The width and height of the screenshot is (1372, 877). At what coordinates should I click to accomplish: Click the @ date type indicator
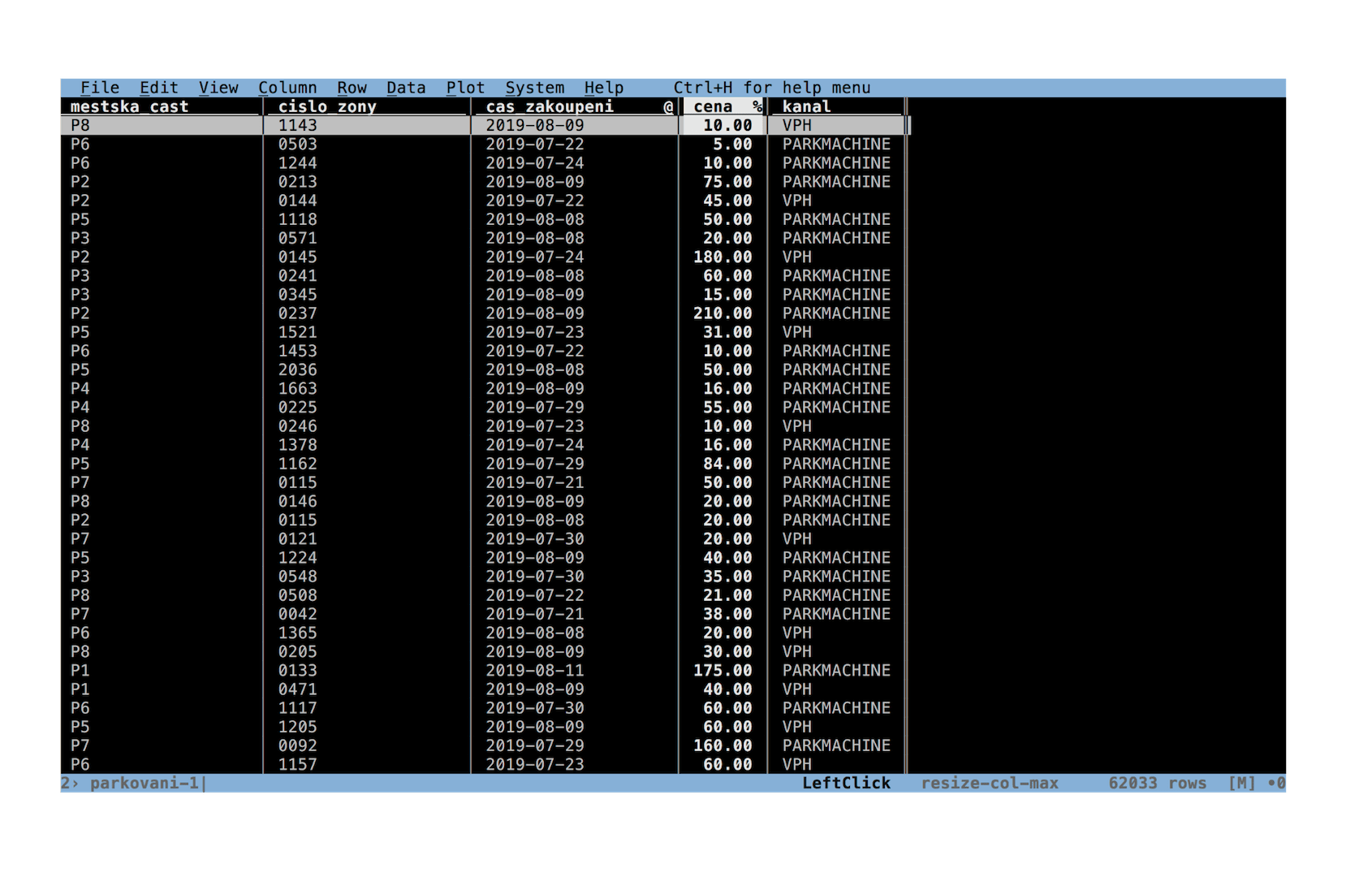coord(668,106)
